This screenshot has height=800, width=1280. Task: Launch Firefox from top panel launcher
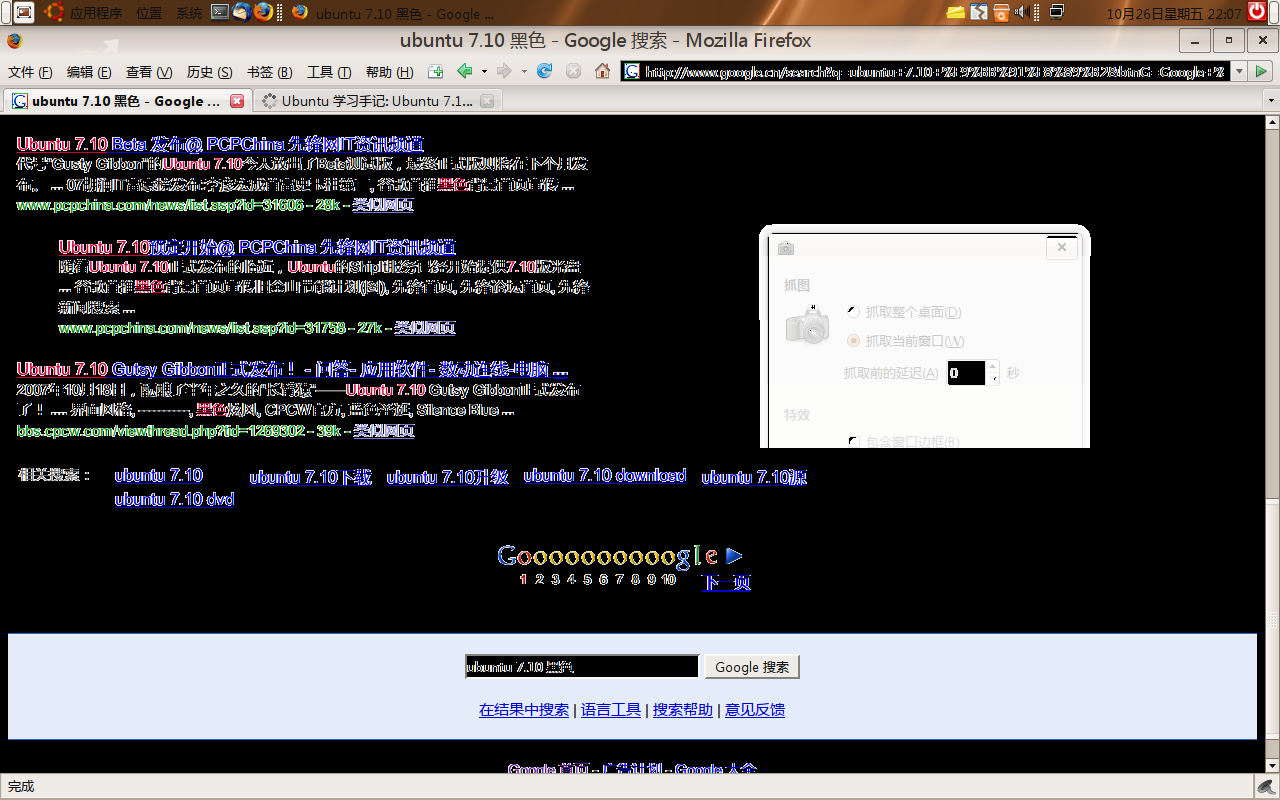click(263, 12)
